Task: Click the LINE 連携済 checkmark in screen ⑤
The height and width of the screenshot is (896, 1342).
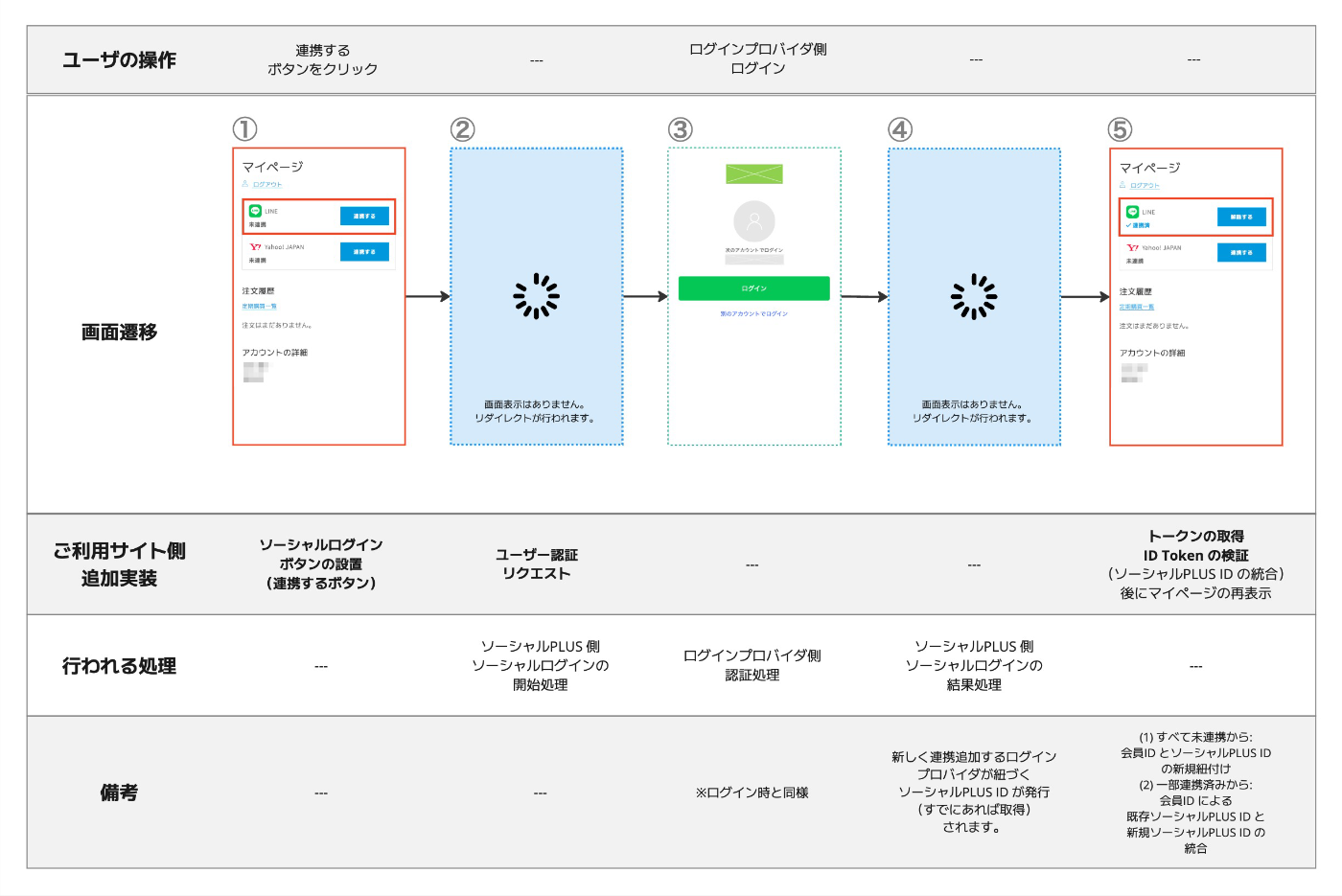Action: pos(1129,225)
